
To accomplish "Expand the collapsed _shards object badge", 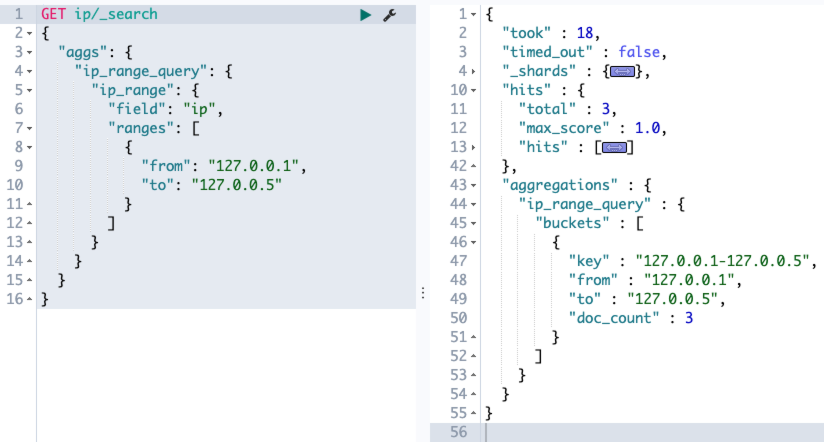I will (x=622, y=71).
